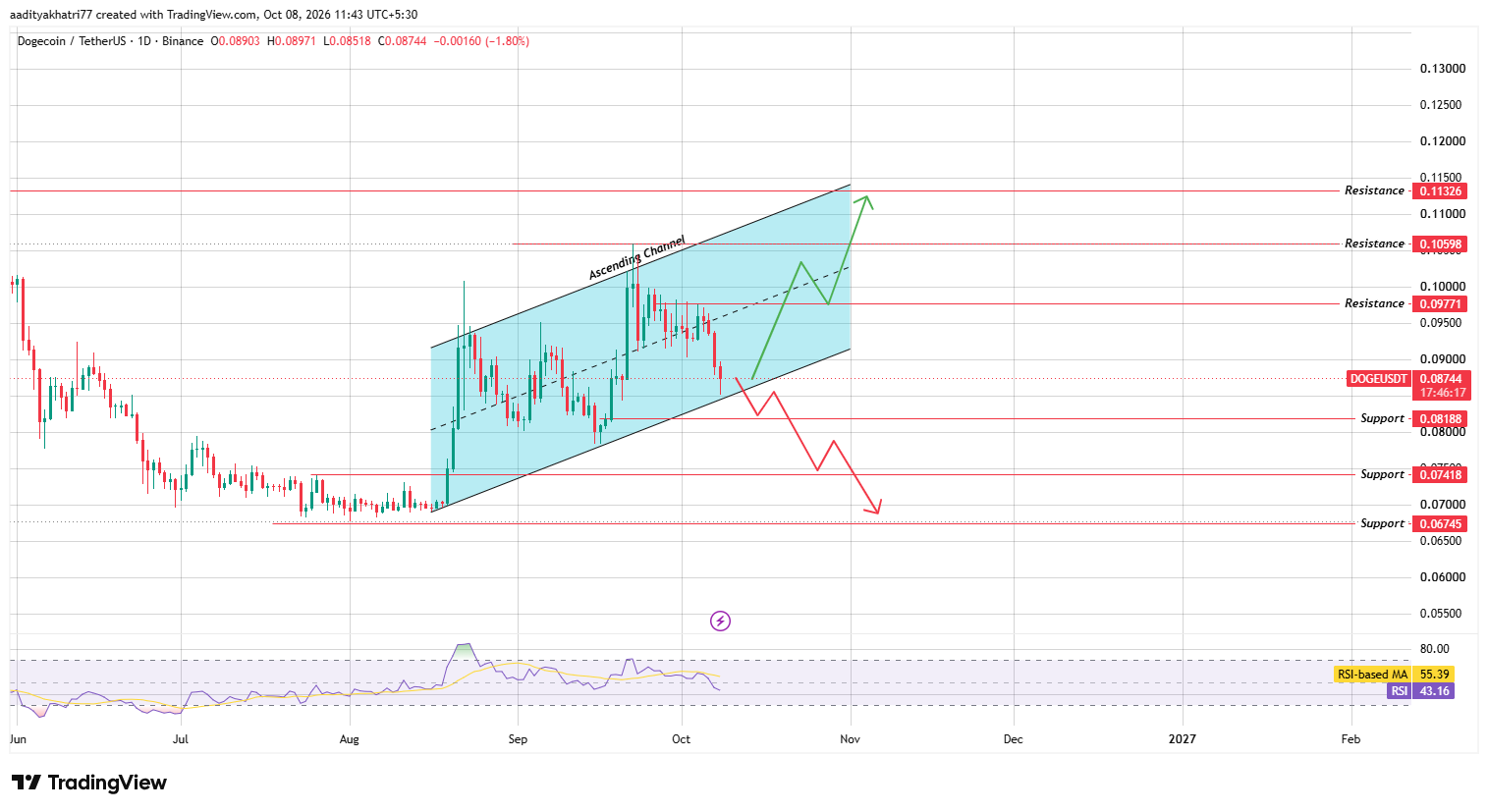
Task: Click the Support 0.07418 price label
Action: click(x=1439, y=475)
